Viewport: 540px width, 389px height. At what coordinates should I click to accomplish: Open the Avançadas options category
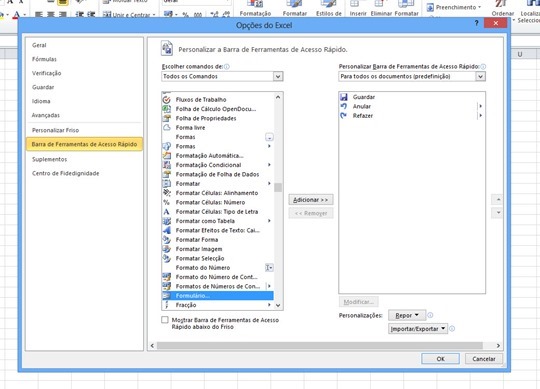(46, 115)
